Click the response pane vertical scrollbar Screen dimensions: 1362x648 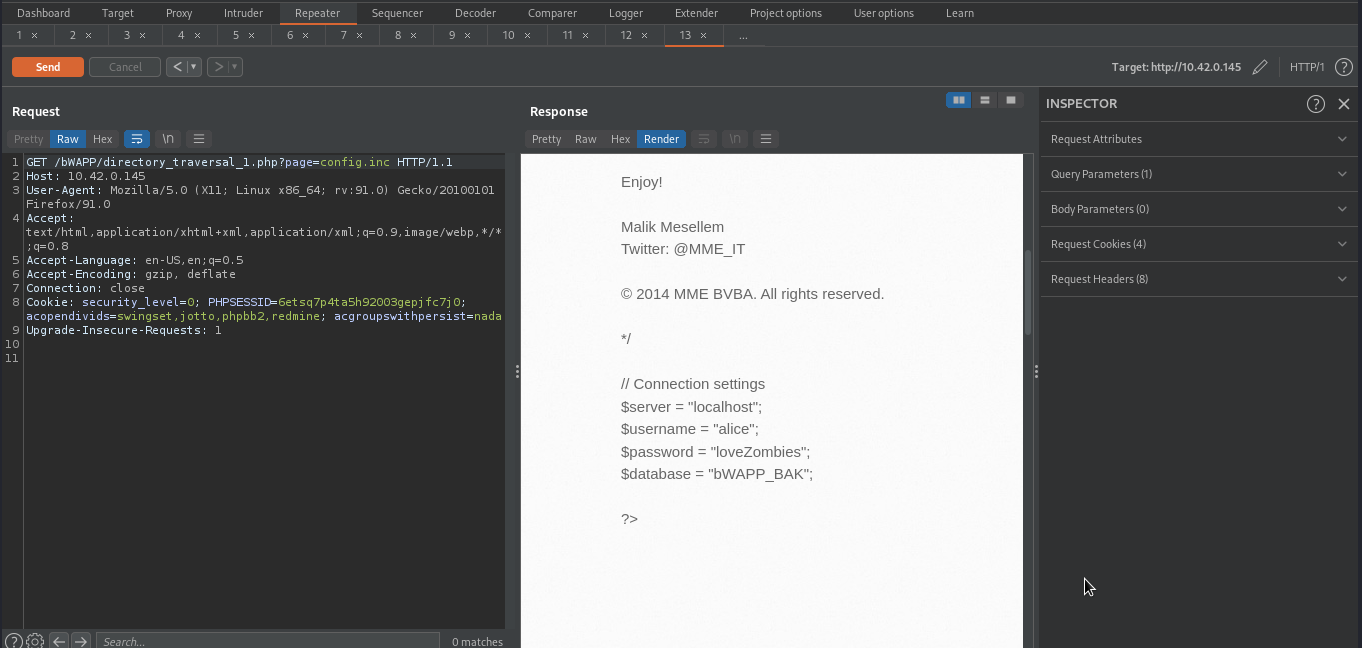point(1028,292)
